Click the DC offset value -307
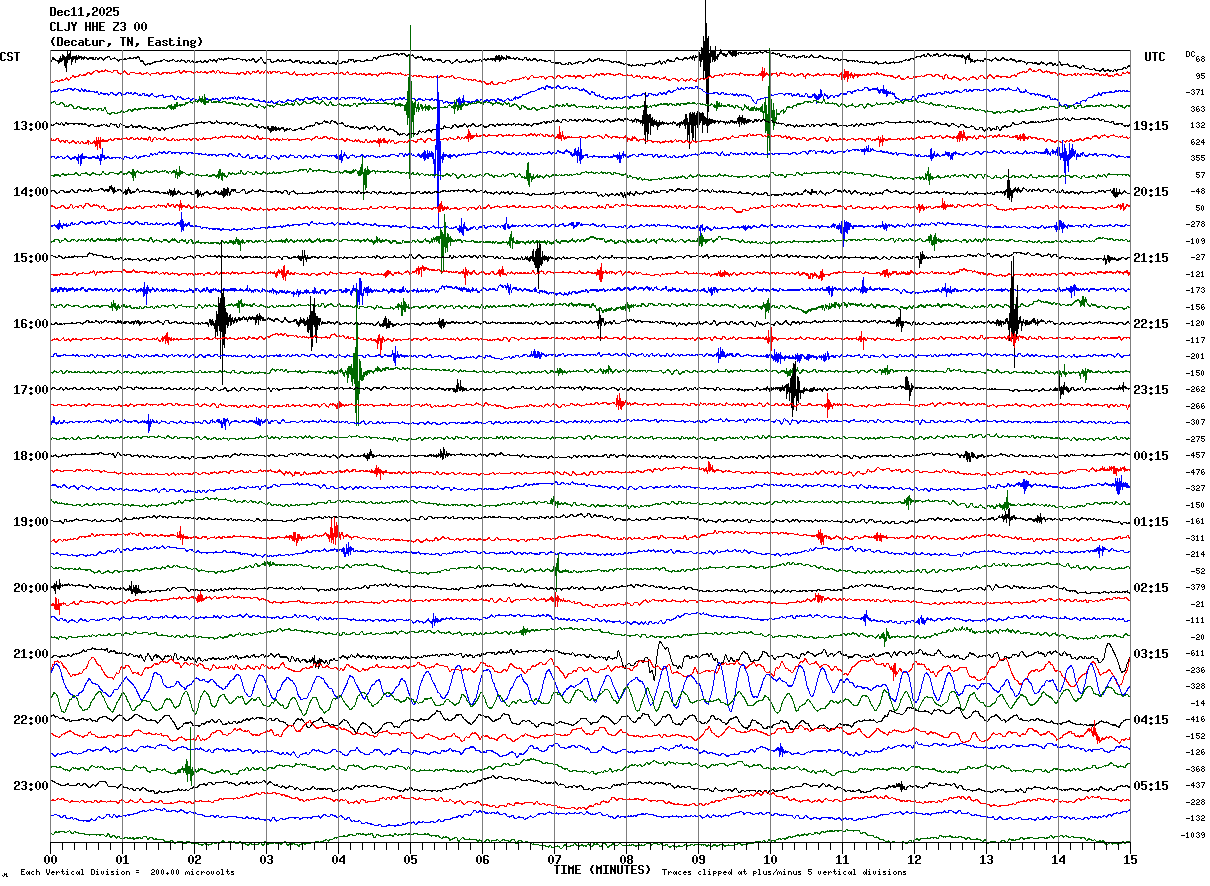This screenshot has height=886, width=1210. [1196, 423]
